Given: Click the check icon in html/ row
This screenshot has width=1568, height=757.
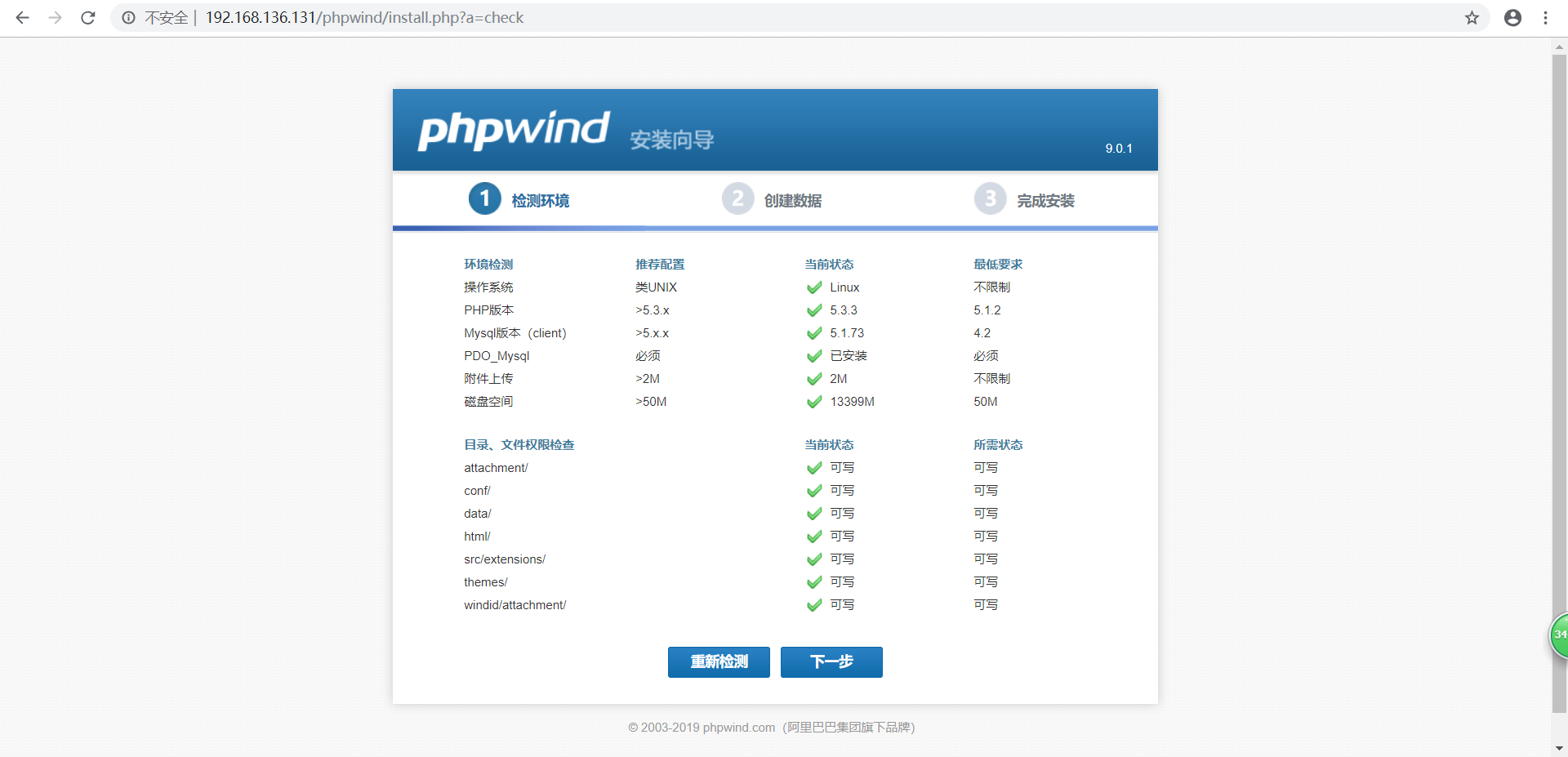Looking at the screenshot, I should [x=814, y=537].
